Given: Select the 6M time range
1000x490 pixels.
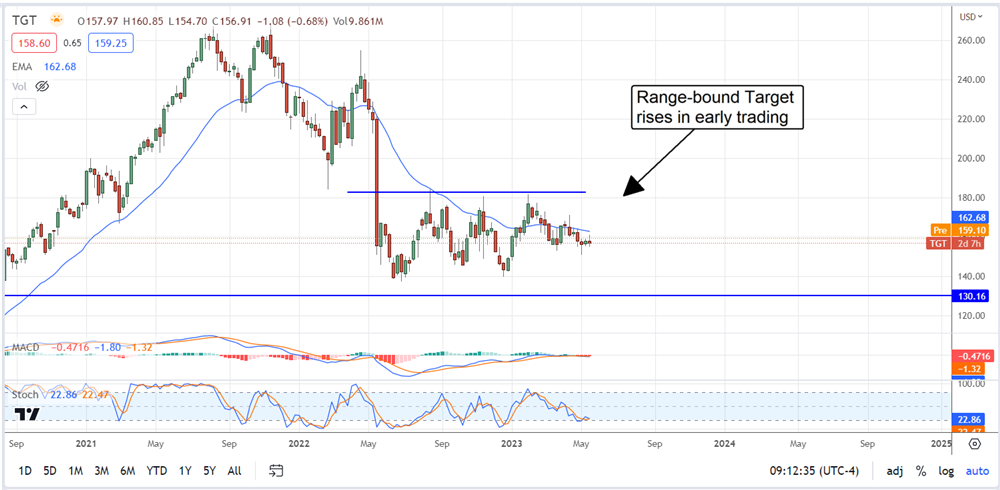Looking at the screenshot, I should [128, 471].
